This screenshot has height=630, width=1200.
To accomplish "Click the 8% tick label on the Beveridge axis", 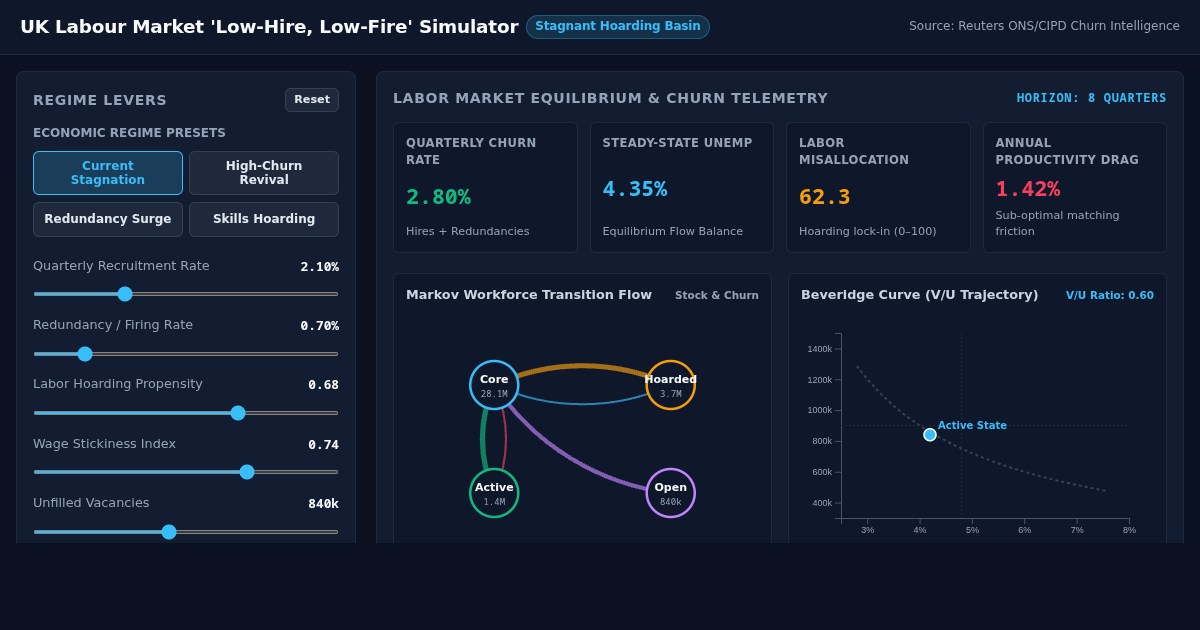I will 1129,530.
